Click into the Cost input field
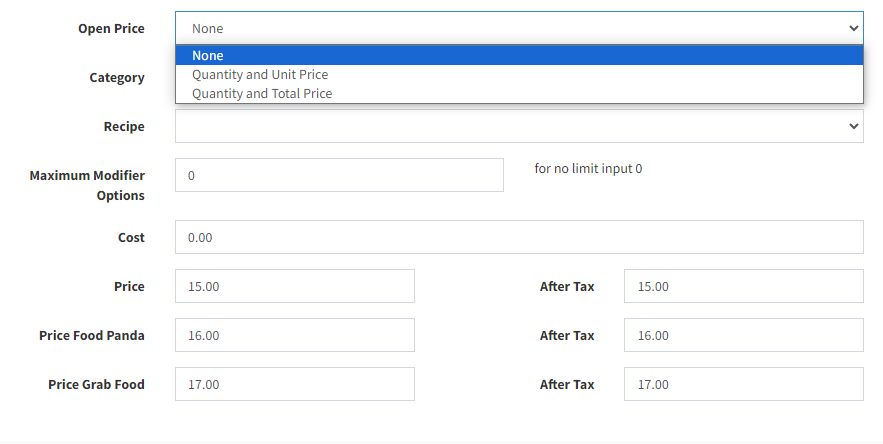Viewport: 883px width, 444px height. 519,237
